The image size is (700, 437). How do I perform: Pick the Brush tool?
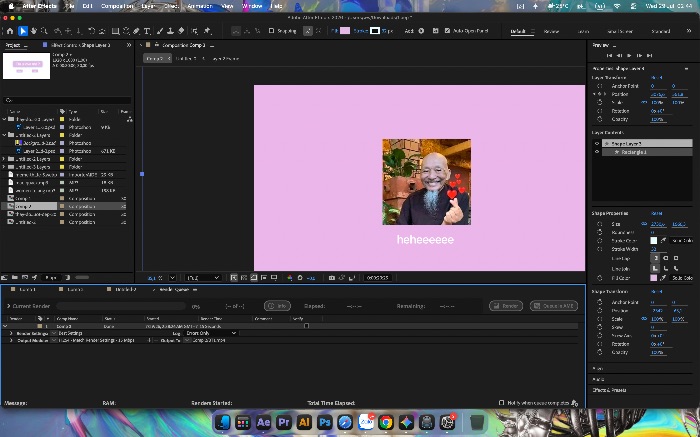160,31
